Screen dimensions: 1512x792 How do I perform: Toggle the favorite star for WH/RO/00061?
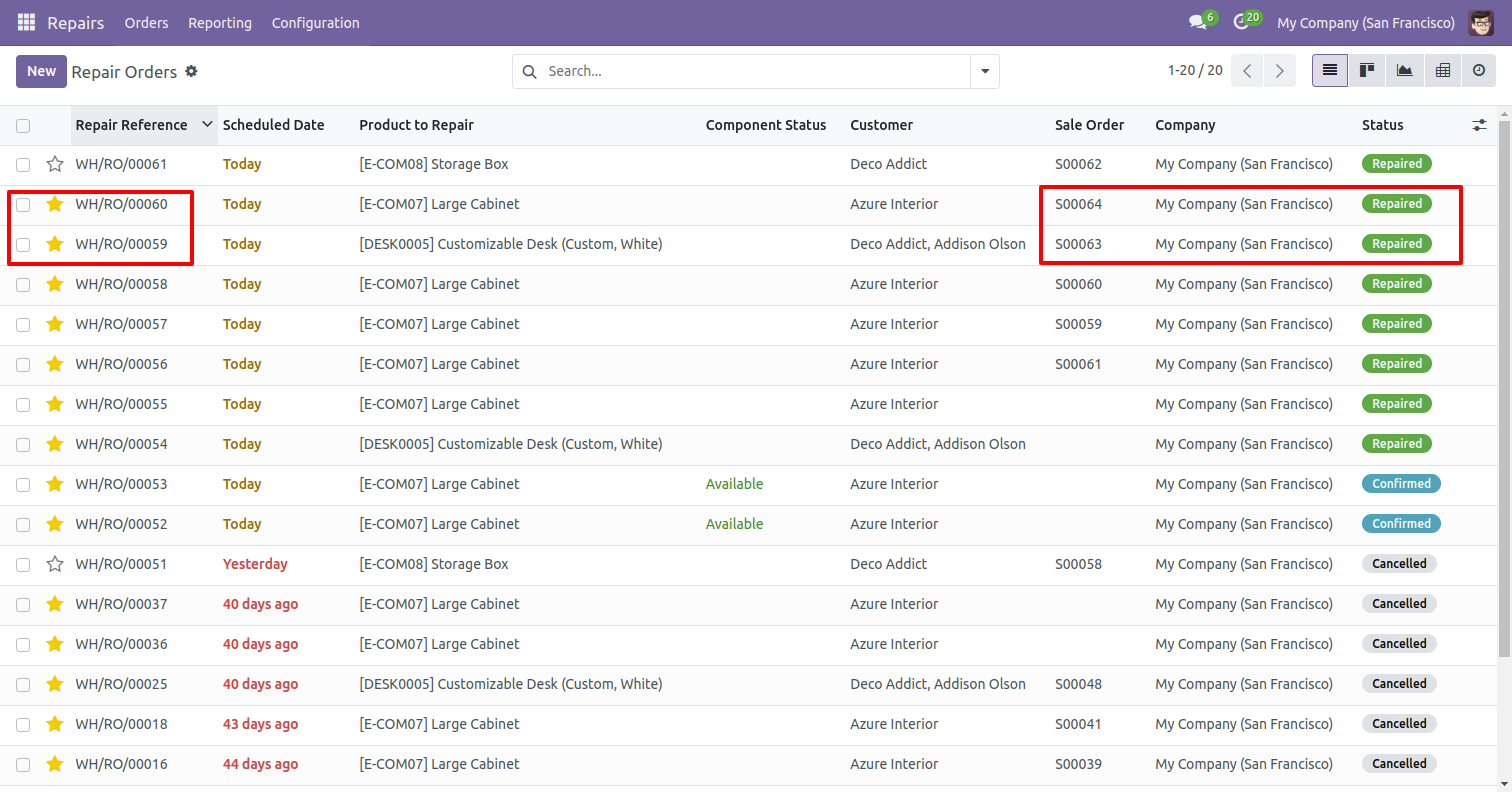[55, 164]
